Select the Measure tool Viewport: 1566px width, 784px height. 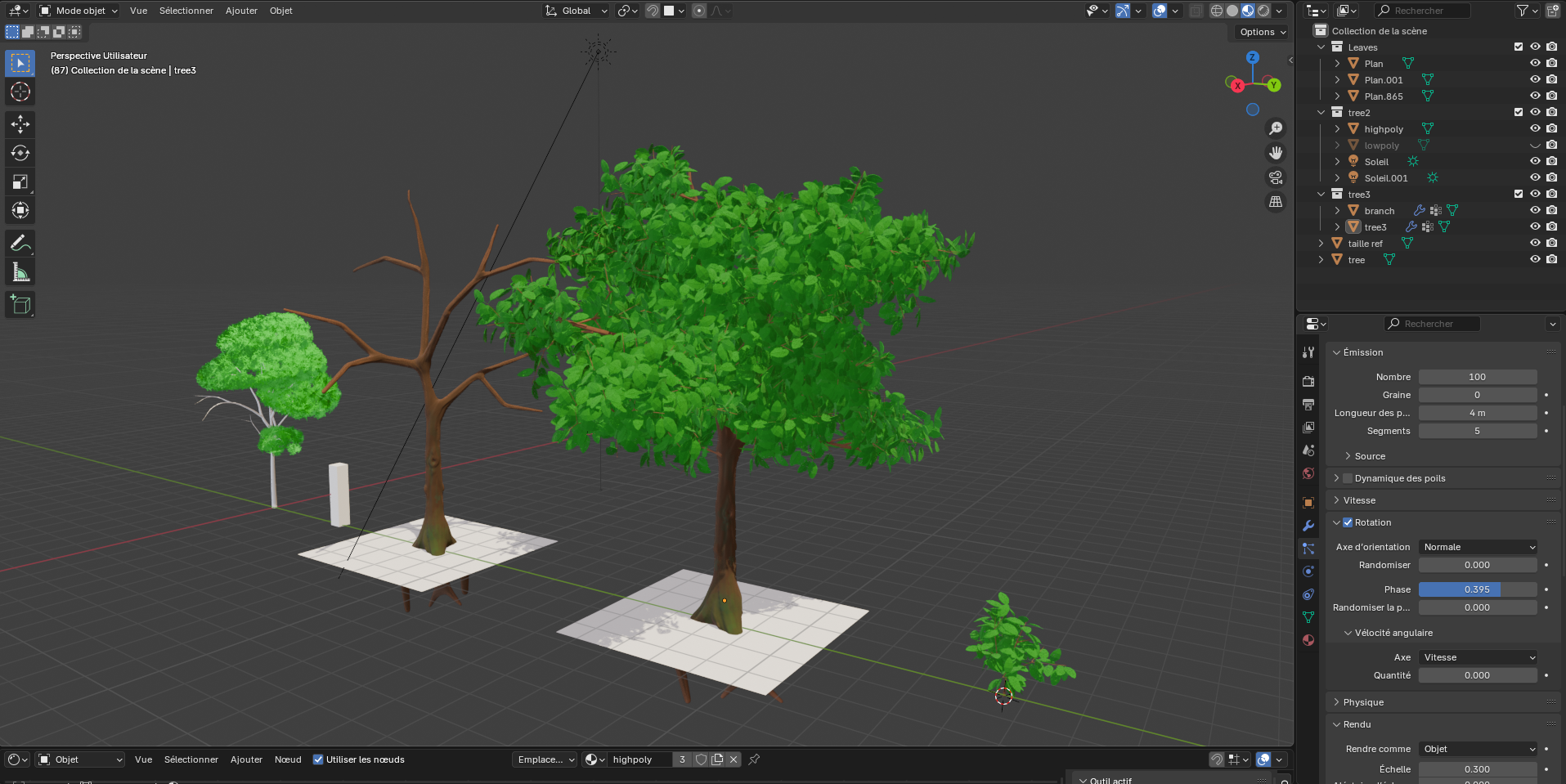click(x=20, y=272)
